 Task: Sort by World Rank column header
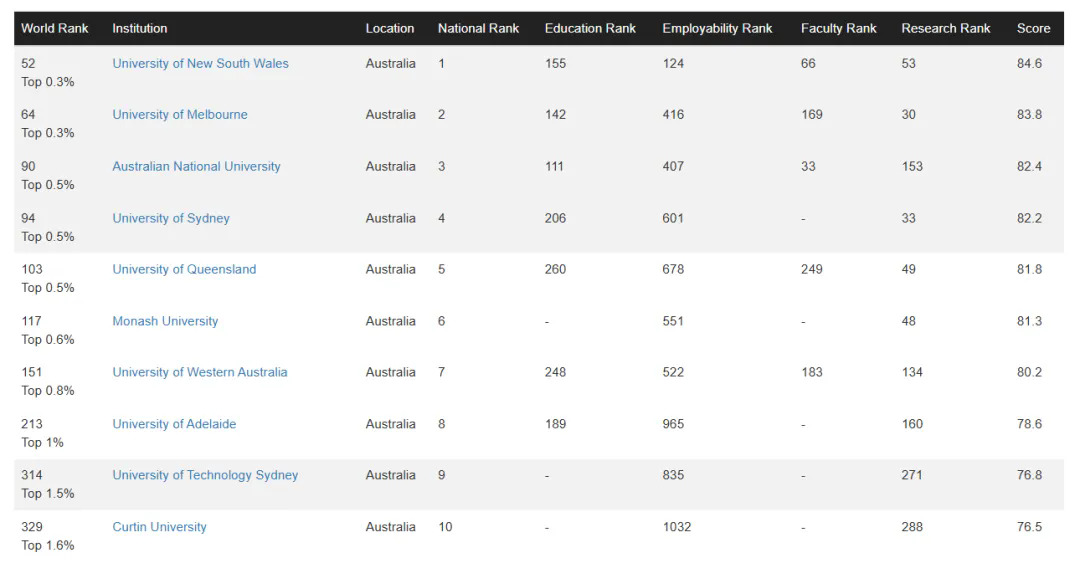coord(55,28)
